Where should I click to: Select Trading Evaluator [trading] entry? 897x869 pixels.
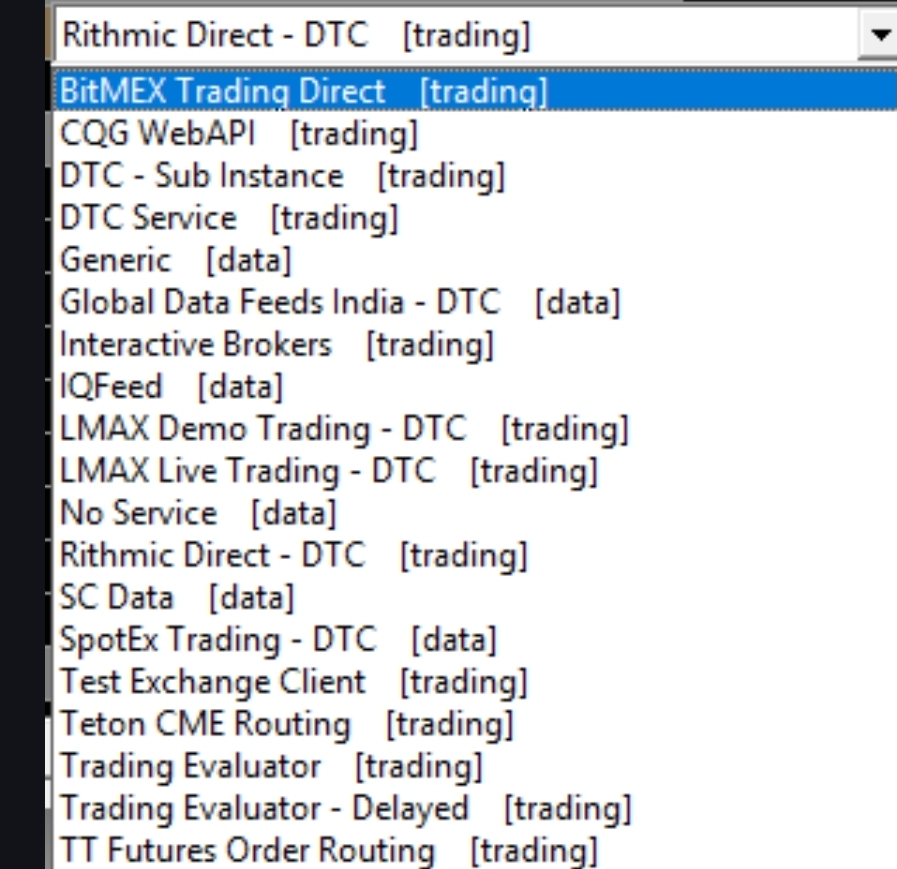tap(475, 766)
